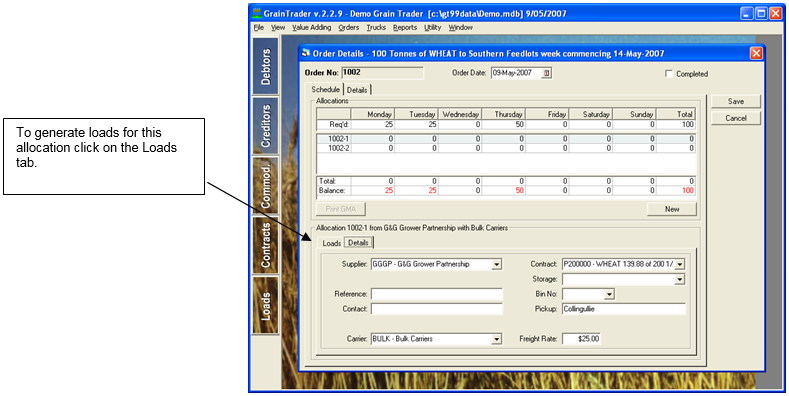Open the Commod. sidebar panel

coord(265,185)
